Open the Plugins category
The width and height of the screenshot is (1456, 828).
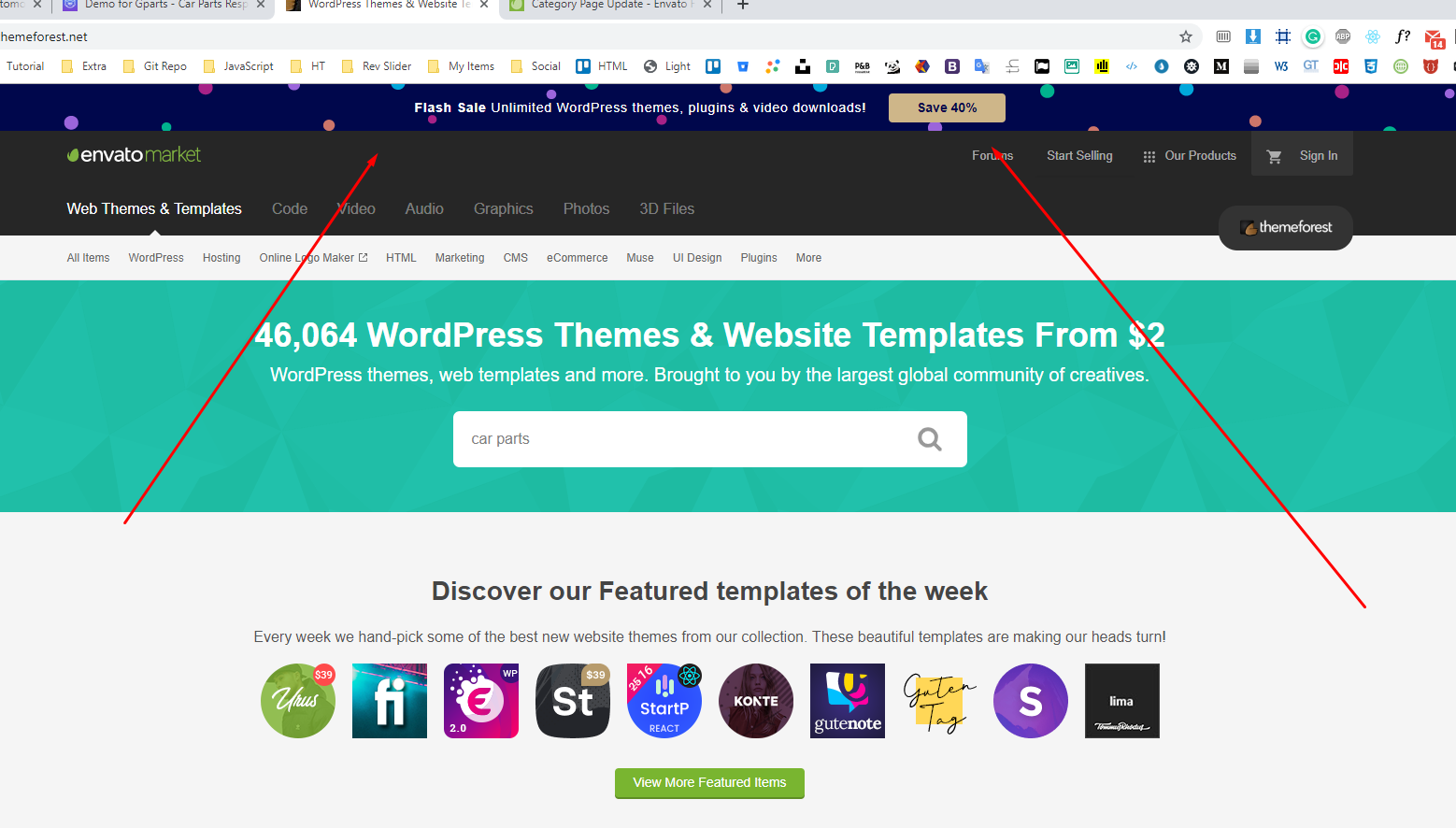pyautogui.click(x=759, y=258)
